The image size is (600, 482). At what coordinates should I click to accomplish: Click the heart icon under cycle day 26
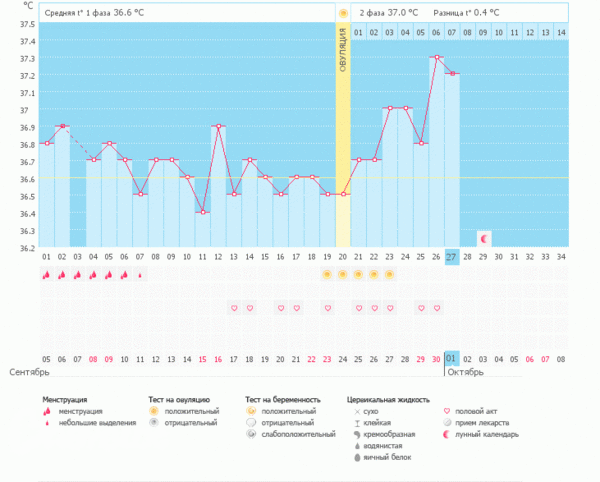(436, 308)
